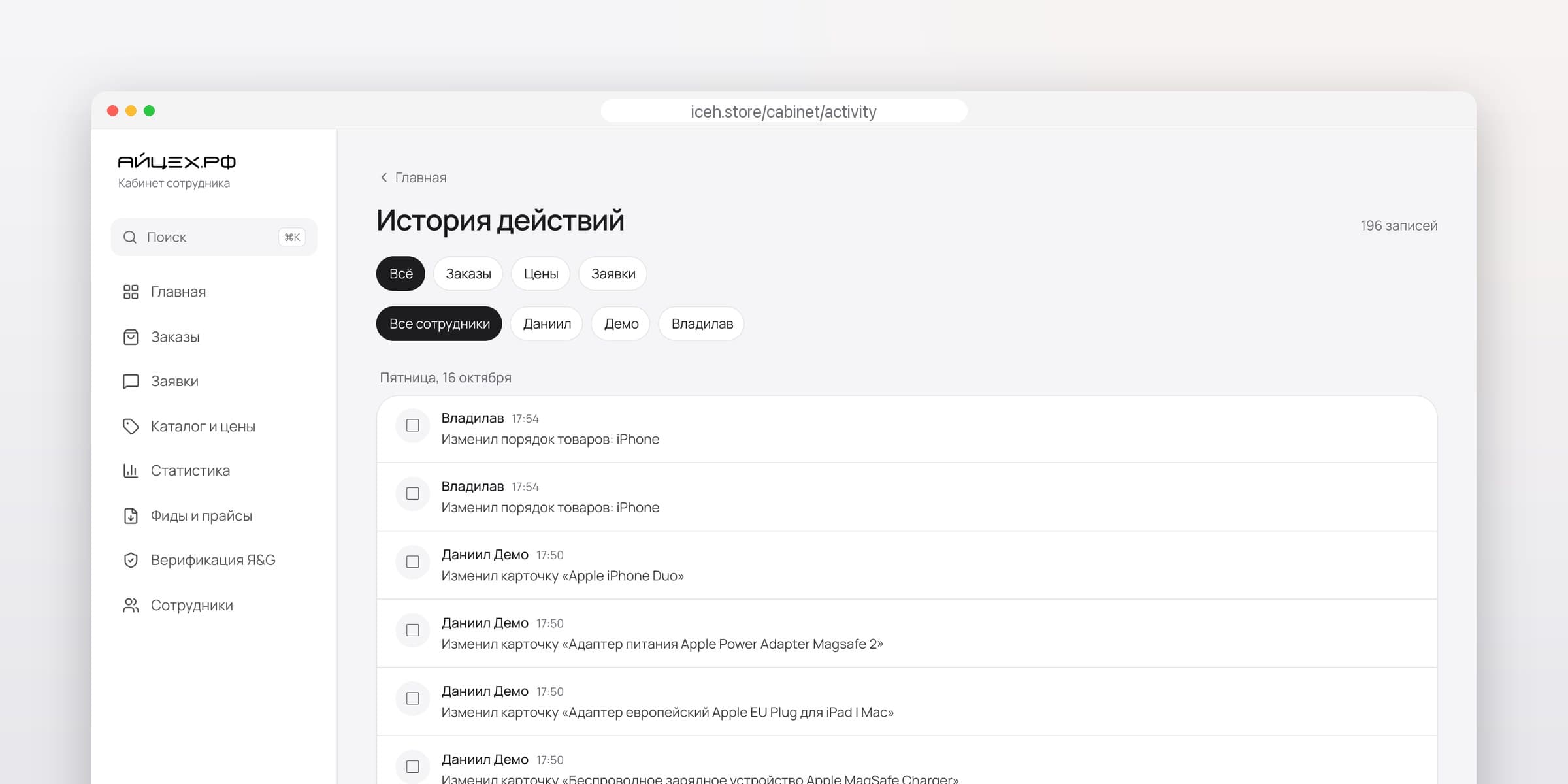Screen dimensions: 1568x784
Task: Click the ⌘K shortcut badge in search
Action: coord(292,237)
